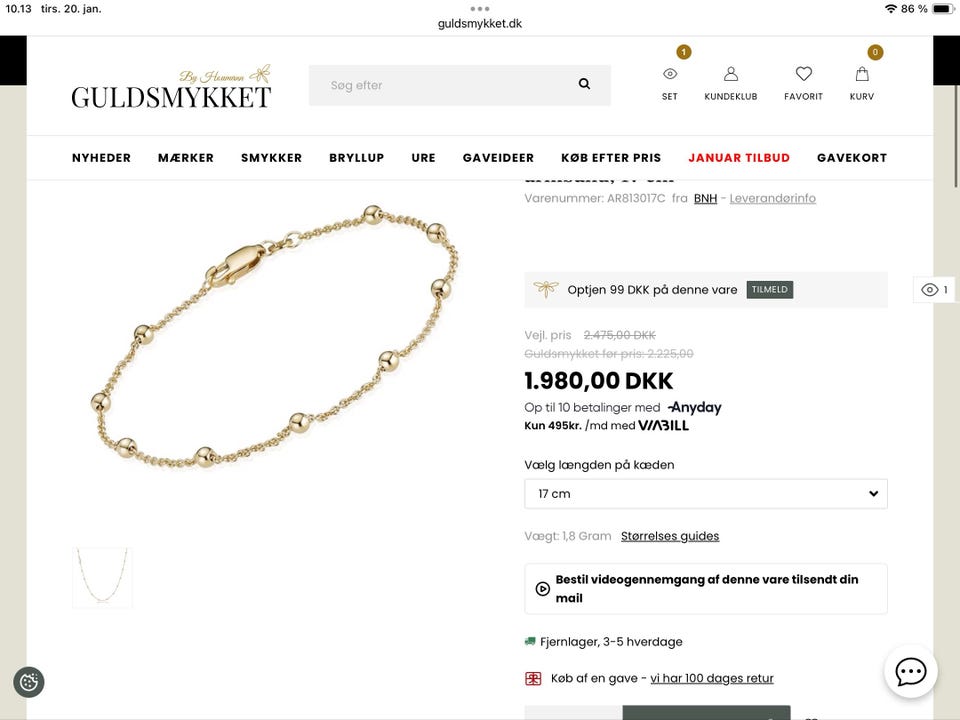Open the Størrelses guides link

(670, 536)
